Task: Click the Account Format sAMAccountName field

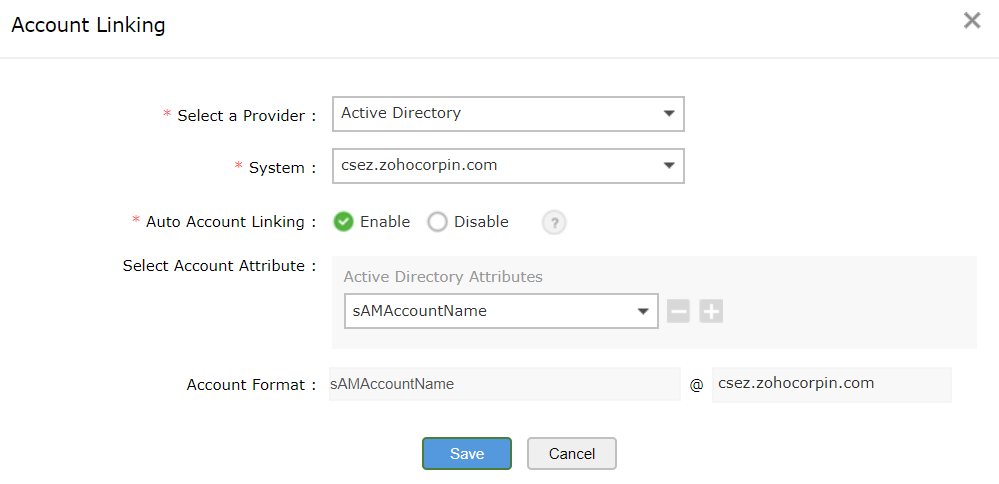Action: tap(504, 384)
